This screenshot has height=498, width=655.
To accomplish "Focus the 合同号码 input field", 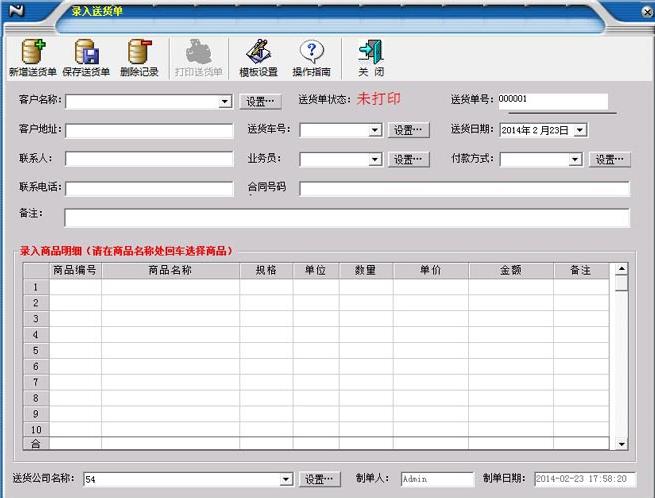I will click(464, 189).
